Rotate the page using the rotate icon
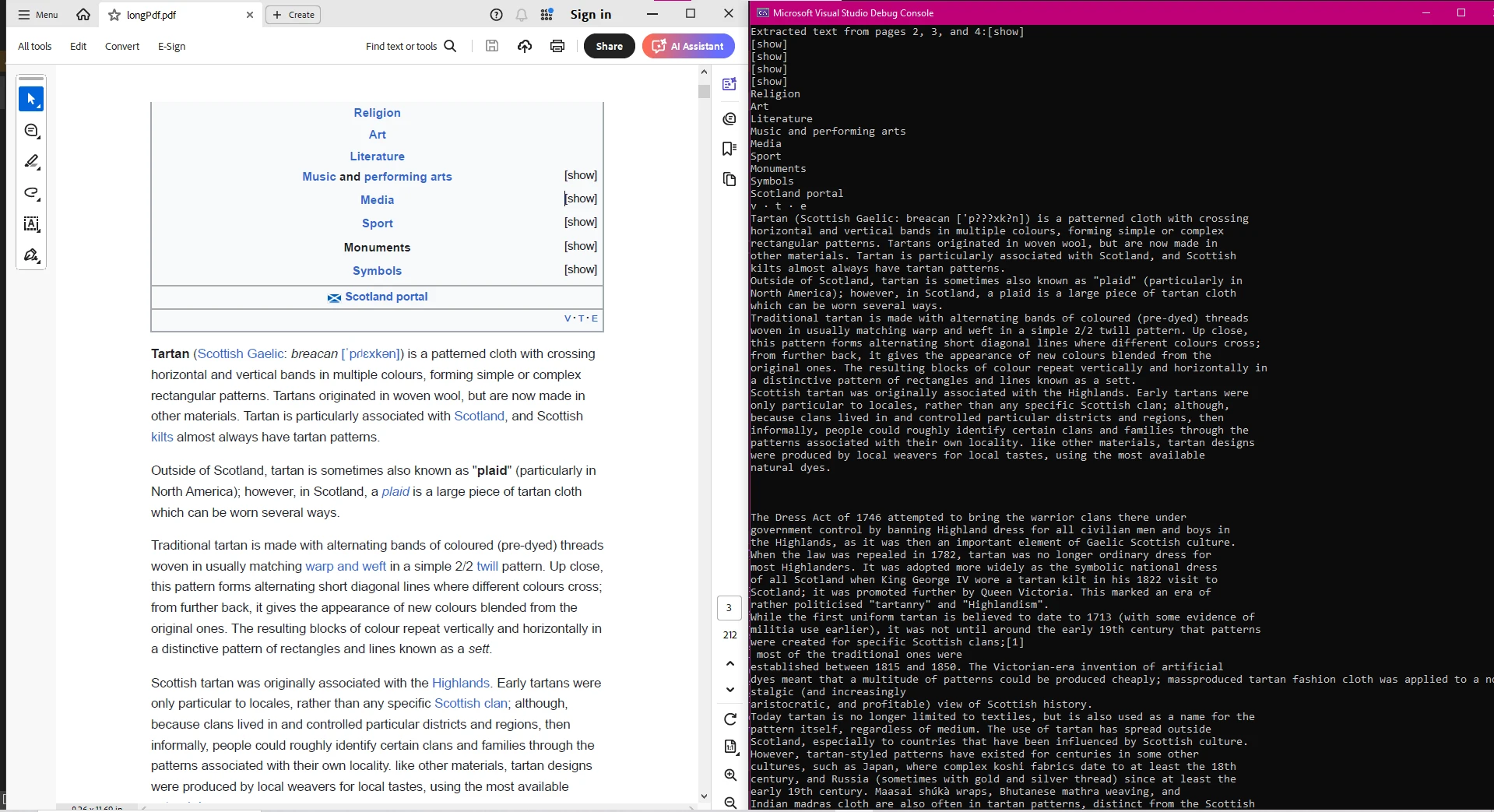The height and width of the screenshot is (812, 1494). point(729,719)
